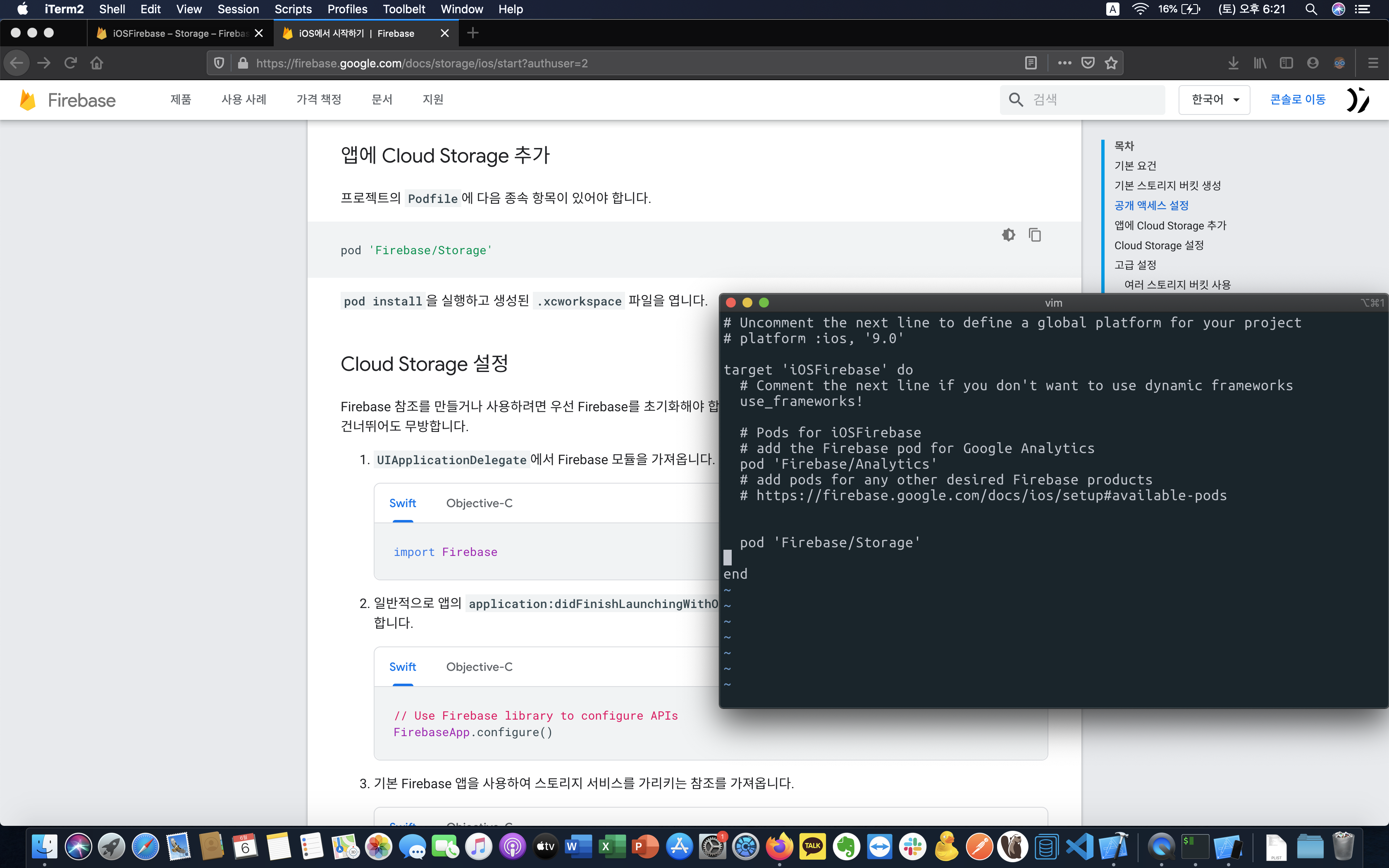Open the Profiles menu in iTerm2
This screenshot has width=1389, height=868.
(347, 9)
